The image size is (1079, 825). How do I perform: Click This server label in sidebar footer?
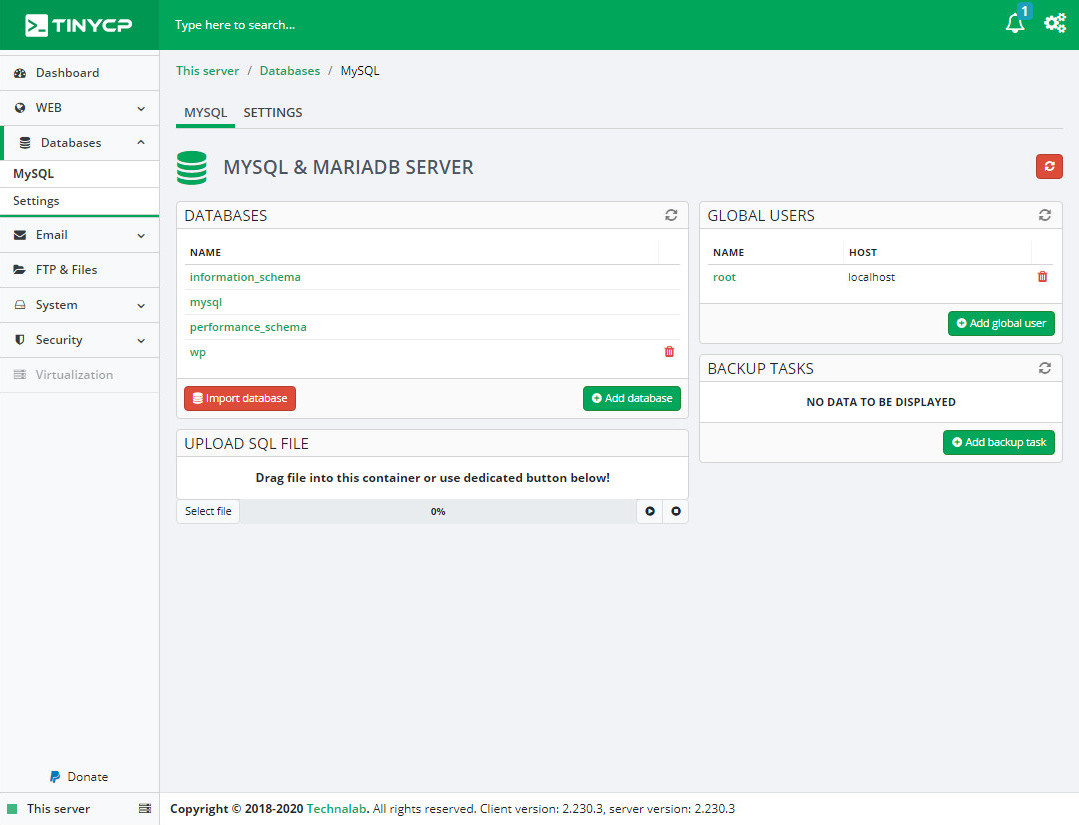(x=58, y=809)
